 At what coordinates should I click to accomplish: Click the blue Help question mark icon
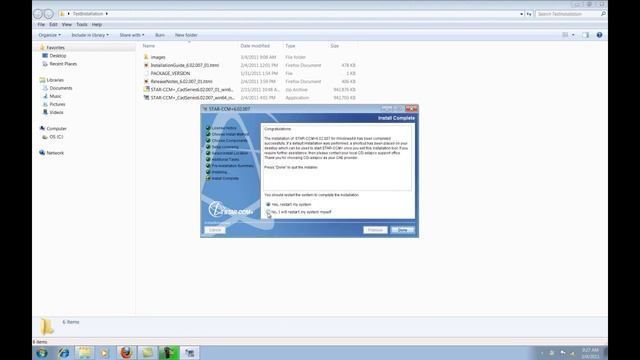(x=599, y=35)
